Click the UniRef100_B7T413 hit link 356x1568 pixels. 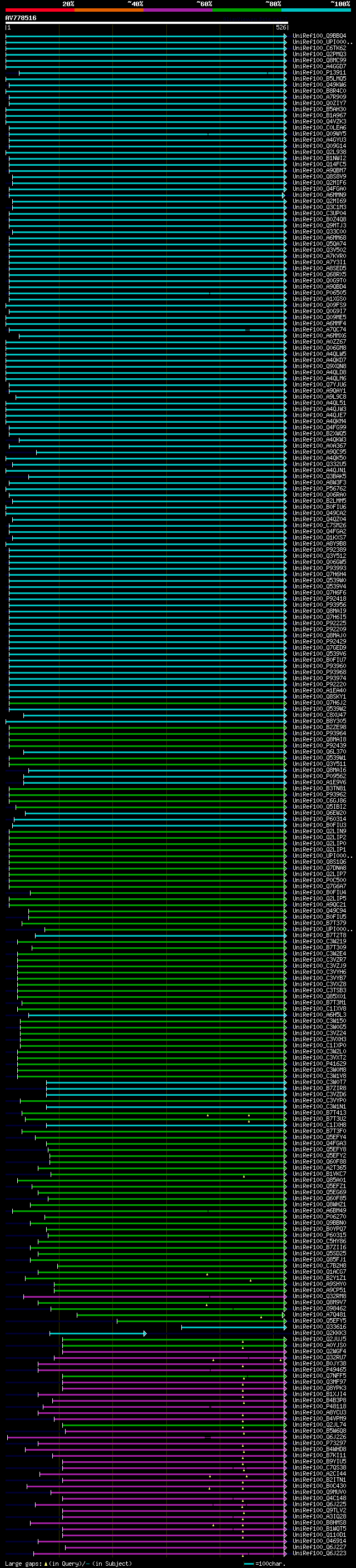[319, 1112]
